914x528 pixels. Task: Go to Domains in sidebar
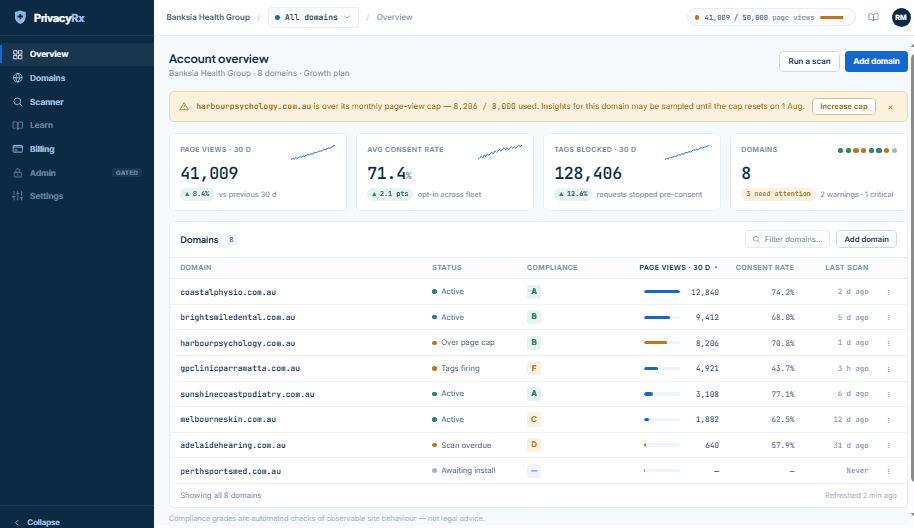(x=77, y=78)
